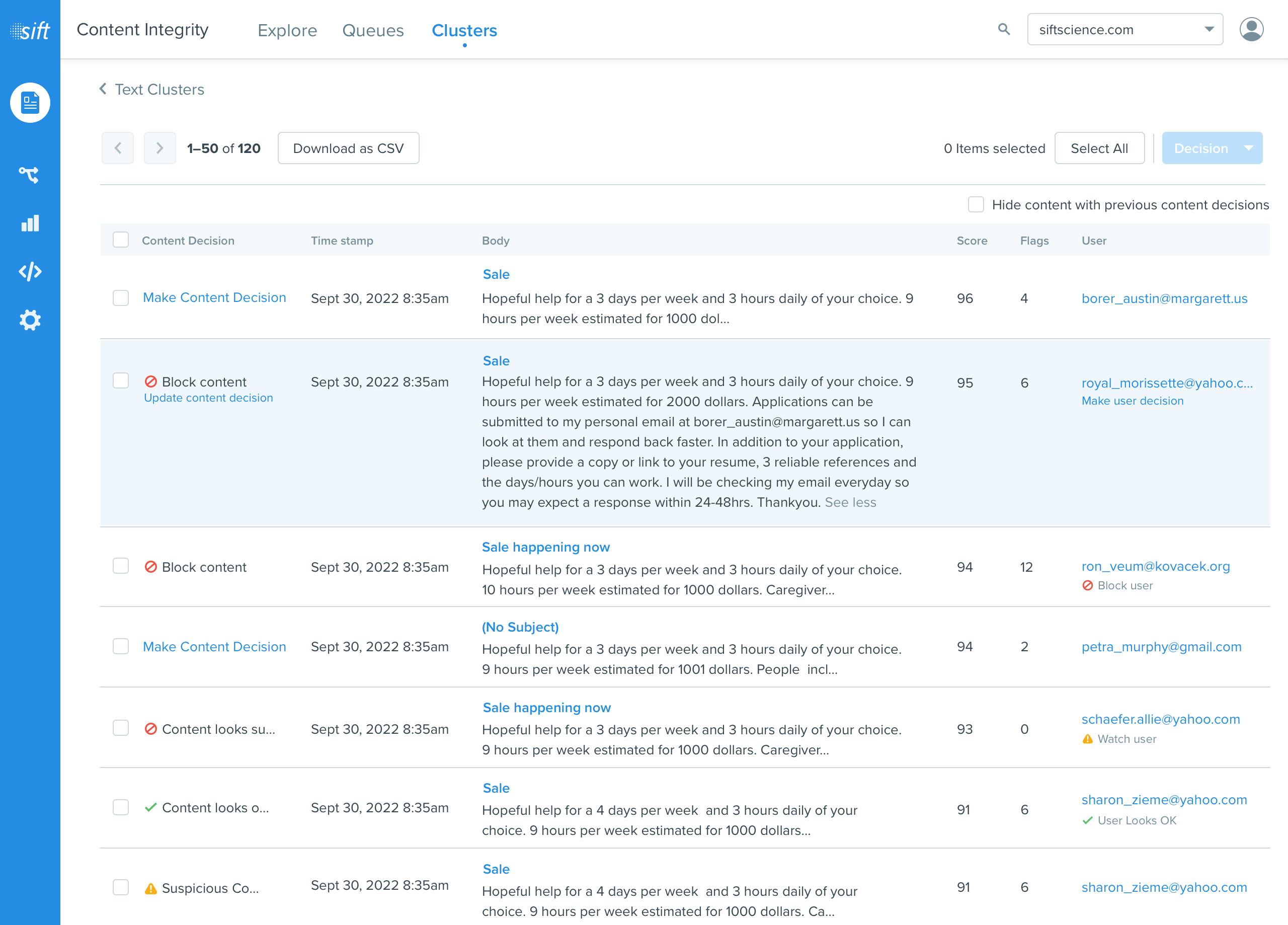Click the Content Decision column header
The height and width of the screenshot is (925, 1288).
[x=188, y=241]
